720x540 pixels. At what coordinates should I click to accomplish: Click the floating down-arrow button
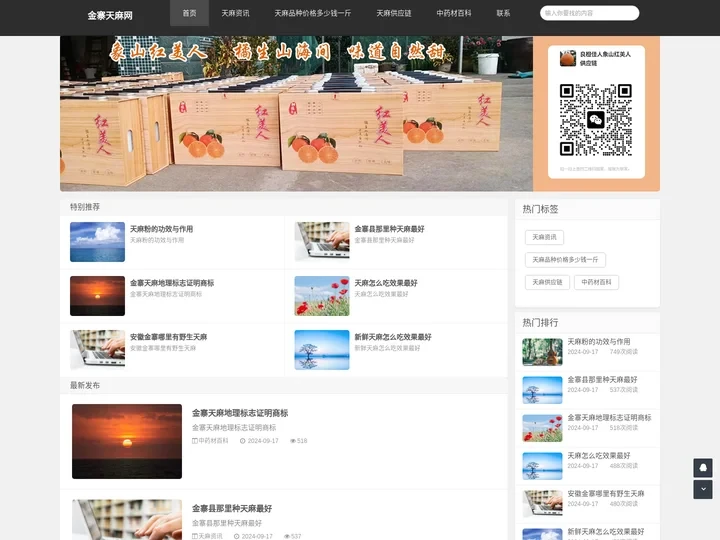coord(703,489)
